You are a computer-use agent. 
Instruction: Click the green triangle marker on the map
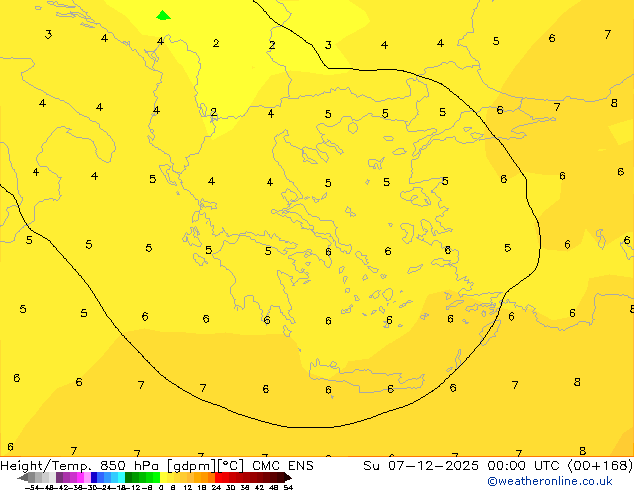pos(163,15)
